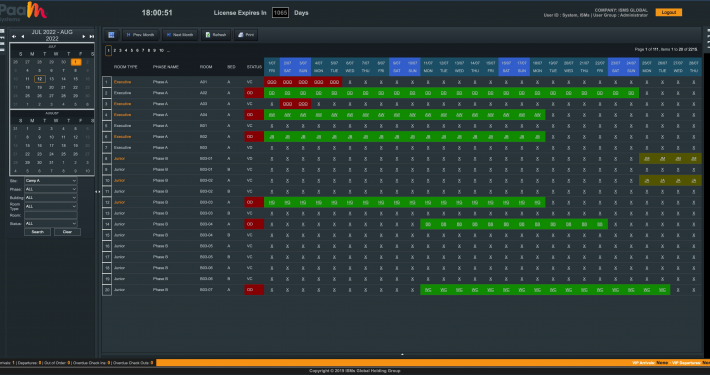Click the Clear filters button
The image size is (710, 375).
click(x=67, y=232)
